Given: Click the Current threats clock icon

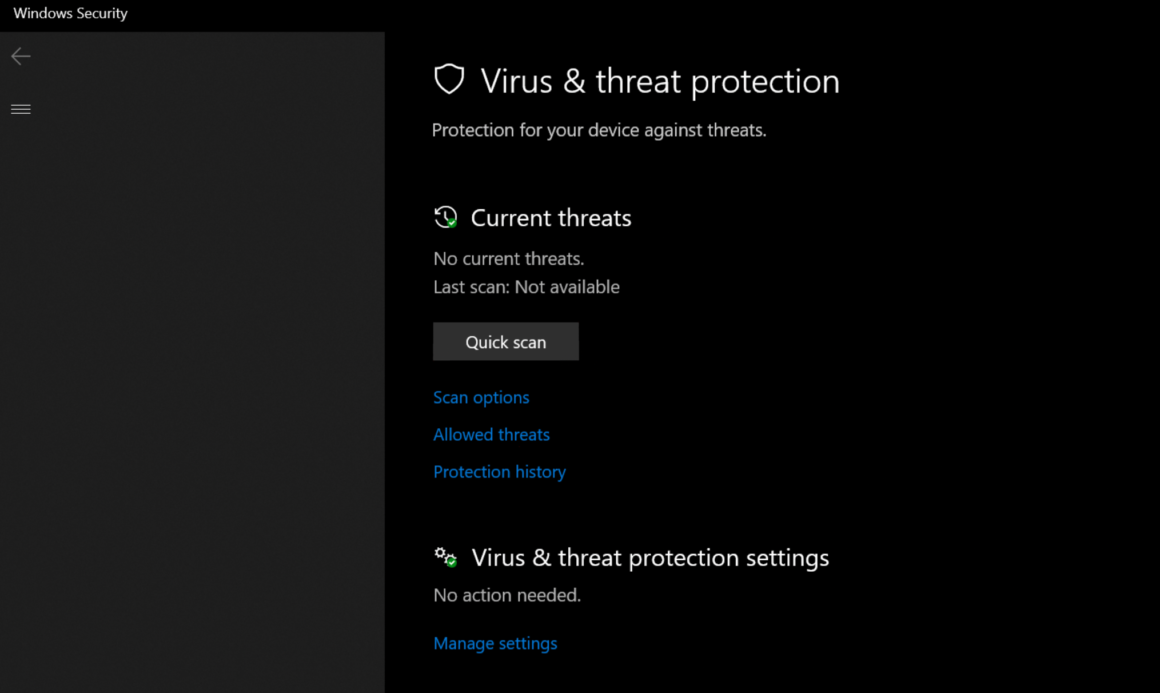Looking at the screenshot, I should tap(445, 217).
